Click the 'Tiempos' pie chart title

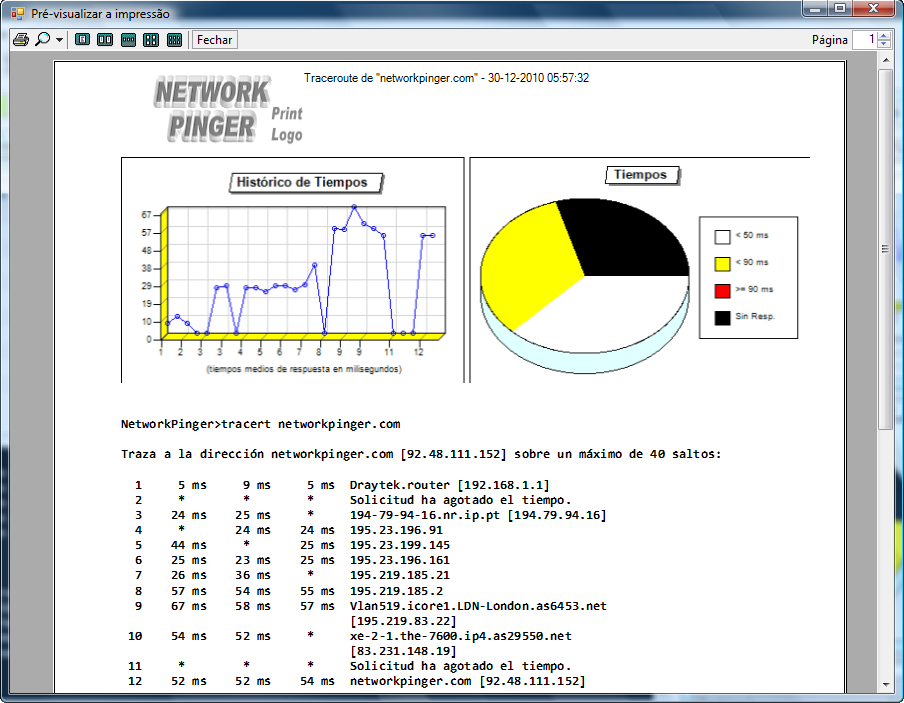(642, 175)
